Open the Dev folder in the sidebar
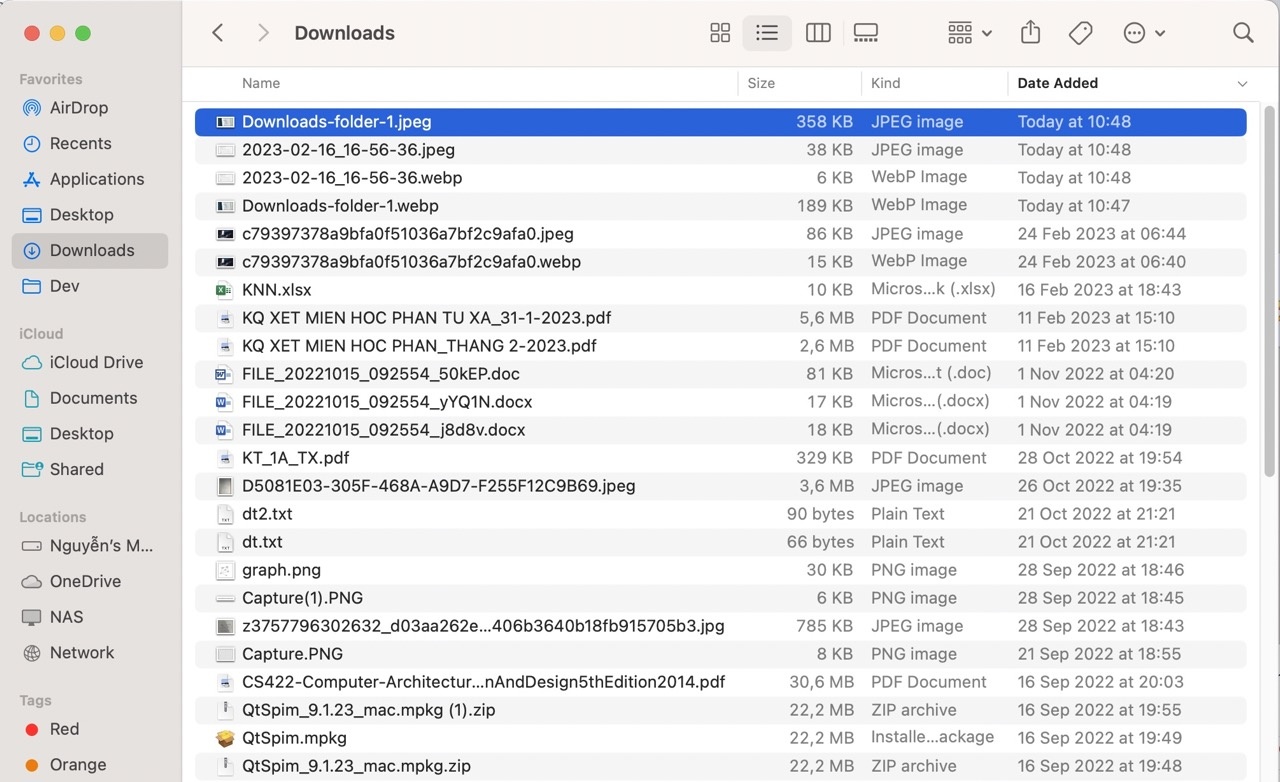This screenshot has width=1280, height=782. pyautogui.click(x=64, y=285)
